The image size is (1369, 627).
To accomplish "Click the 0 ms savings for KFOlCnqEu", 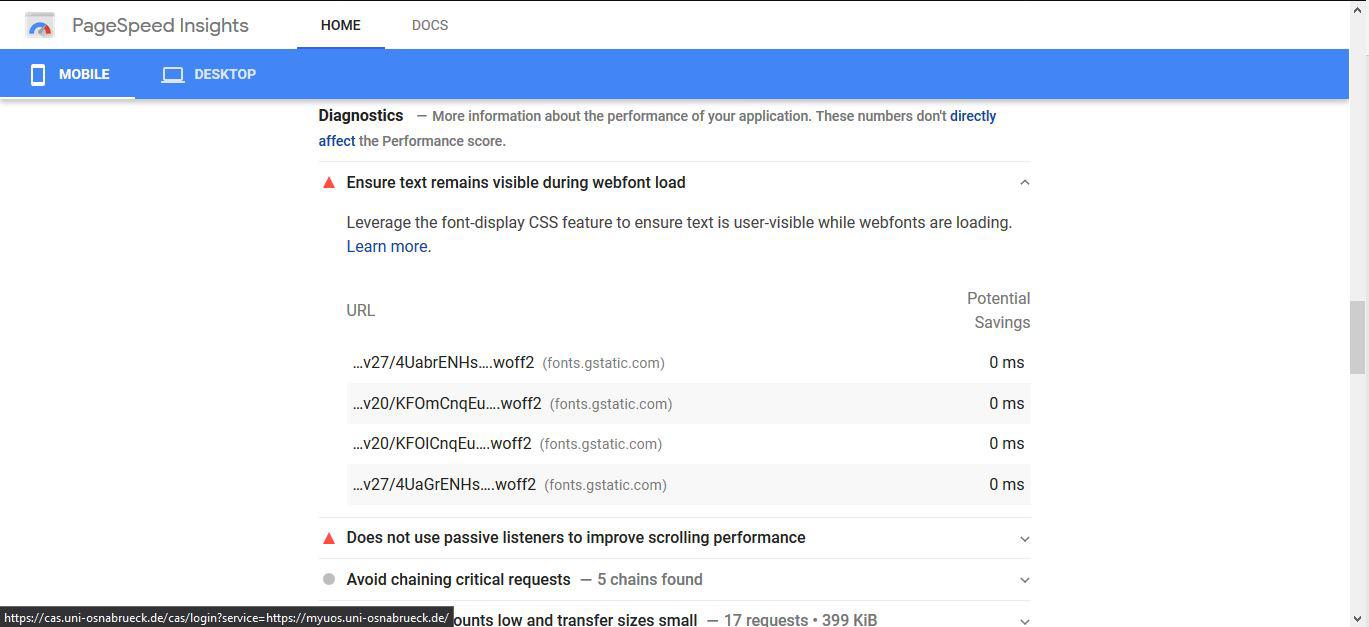I will 1007,443.
